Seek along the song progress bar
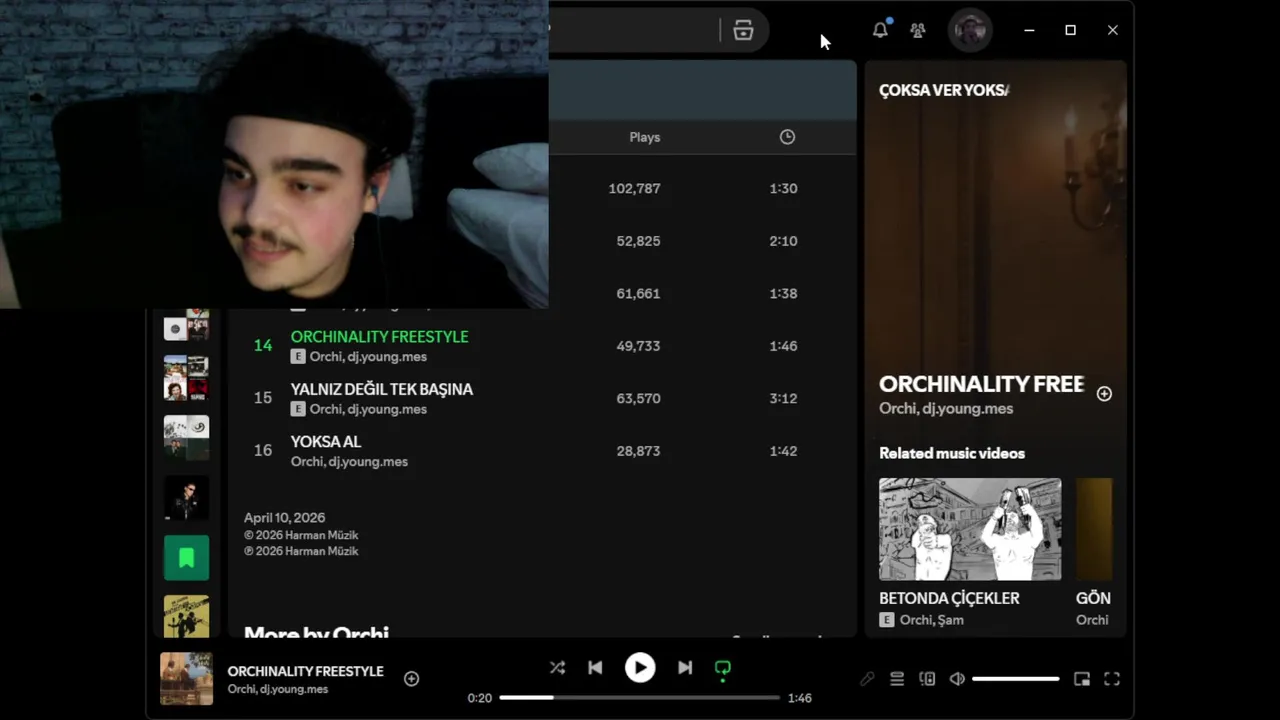Screen dimensions: 1280x720 (x=640, y=698)
